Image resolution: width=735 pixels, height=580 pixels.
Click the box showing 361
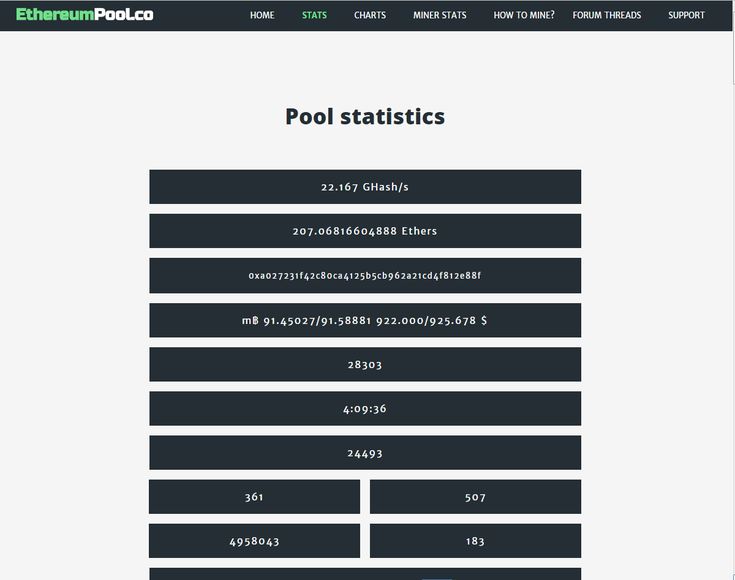pyautogui.click(x=255, y=497)
